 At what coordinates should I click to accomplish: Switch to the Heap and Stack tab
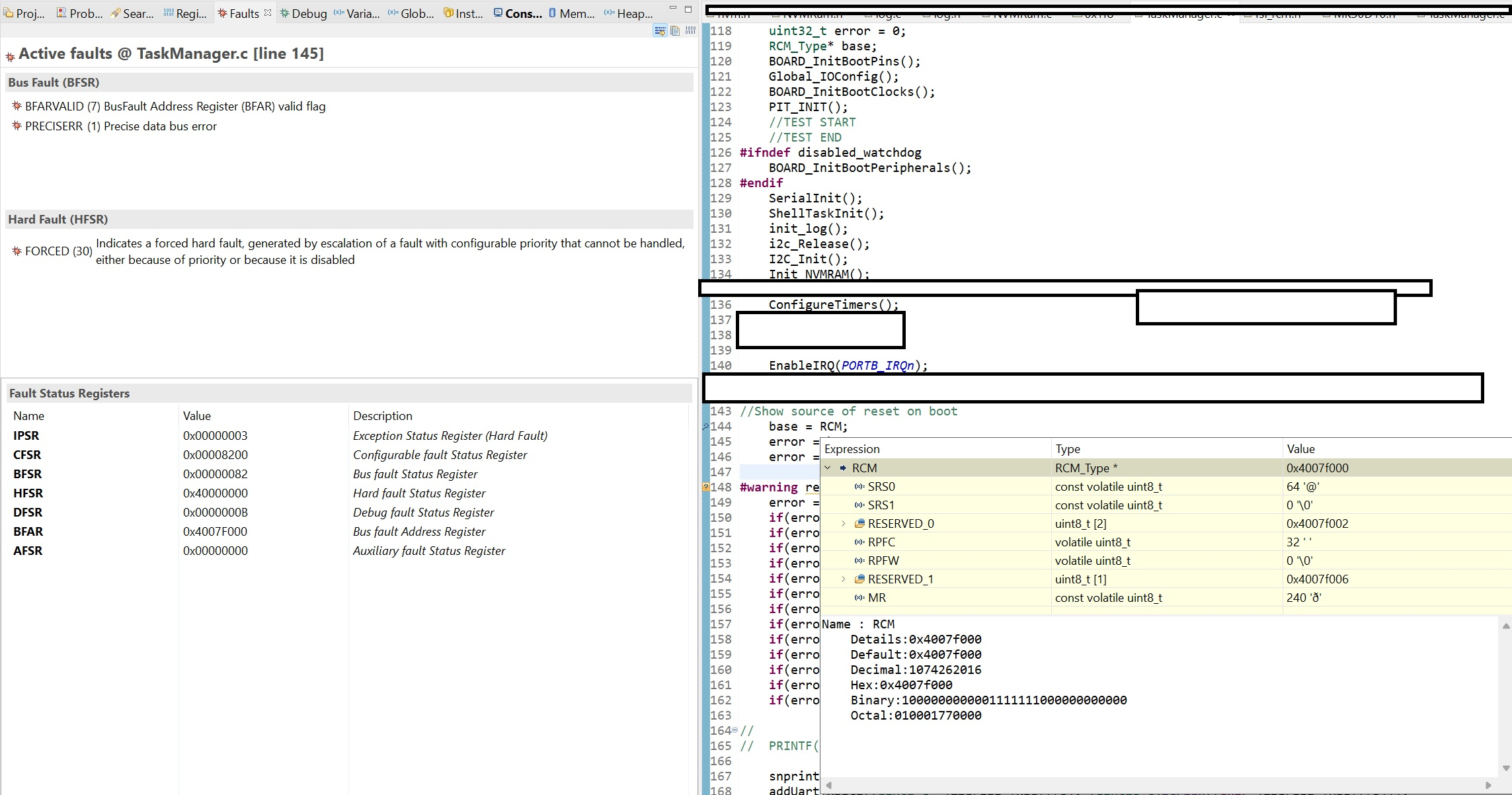pyautogui.click(x=628, y=13)
